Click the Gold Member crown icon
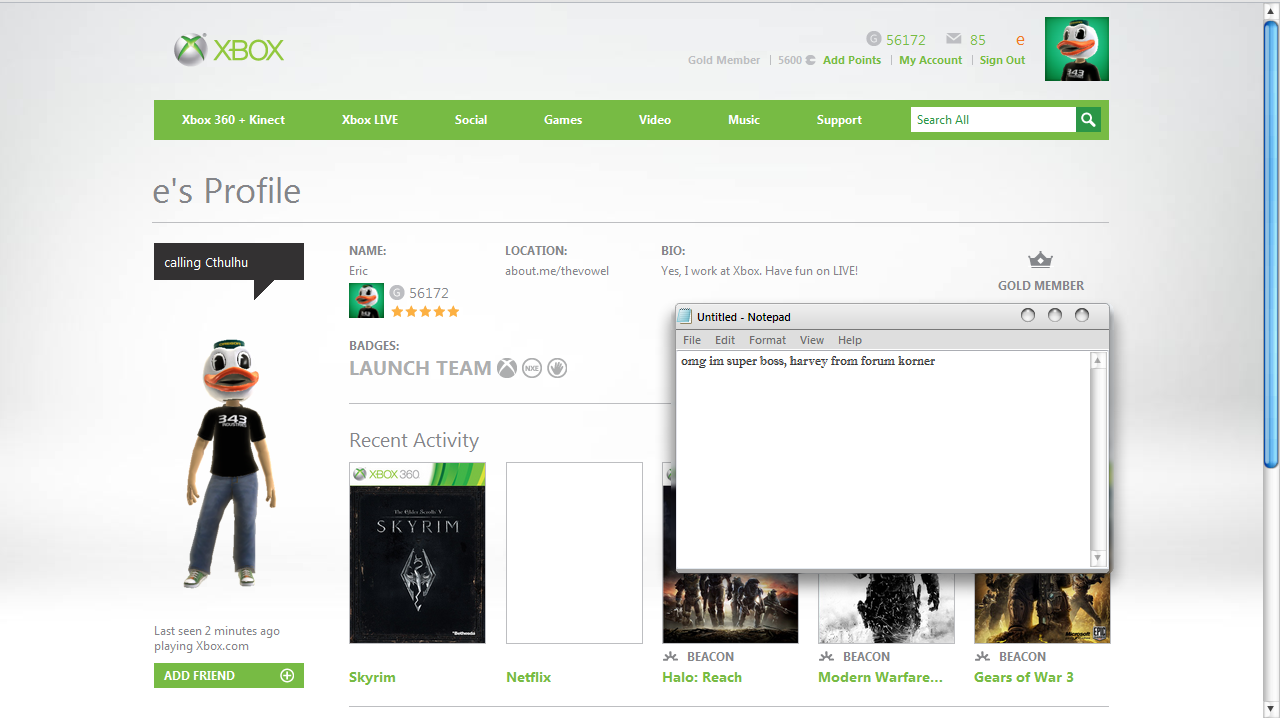 tap(1041, 260)
